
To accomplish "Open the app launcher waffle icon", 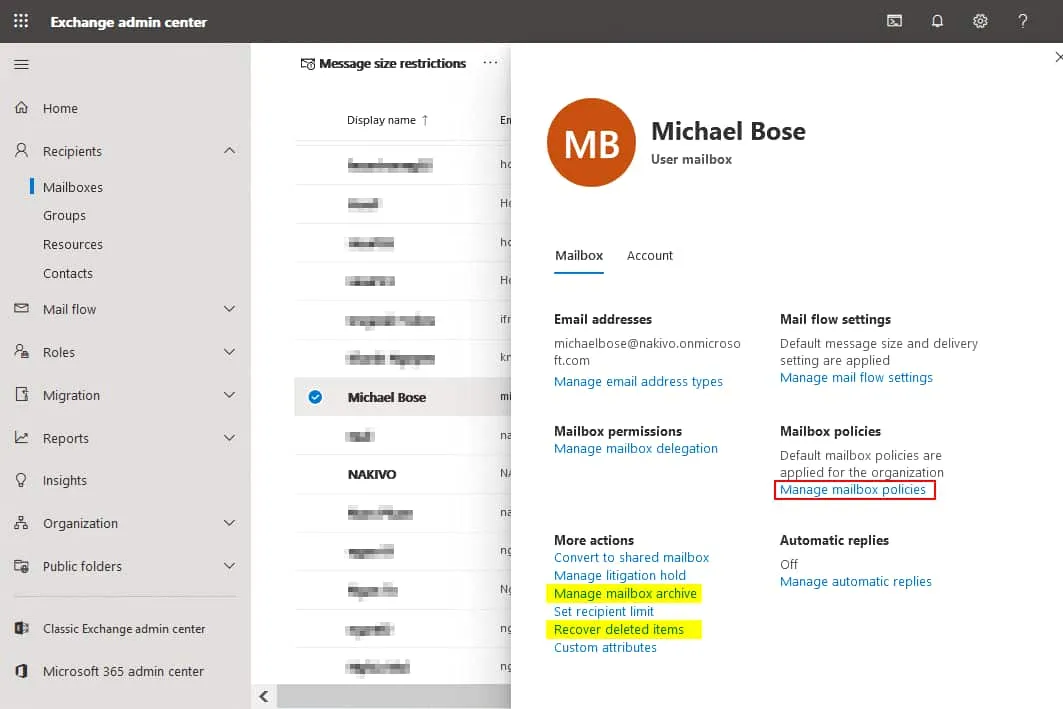I will coord(21,21).
